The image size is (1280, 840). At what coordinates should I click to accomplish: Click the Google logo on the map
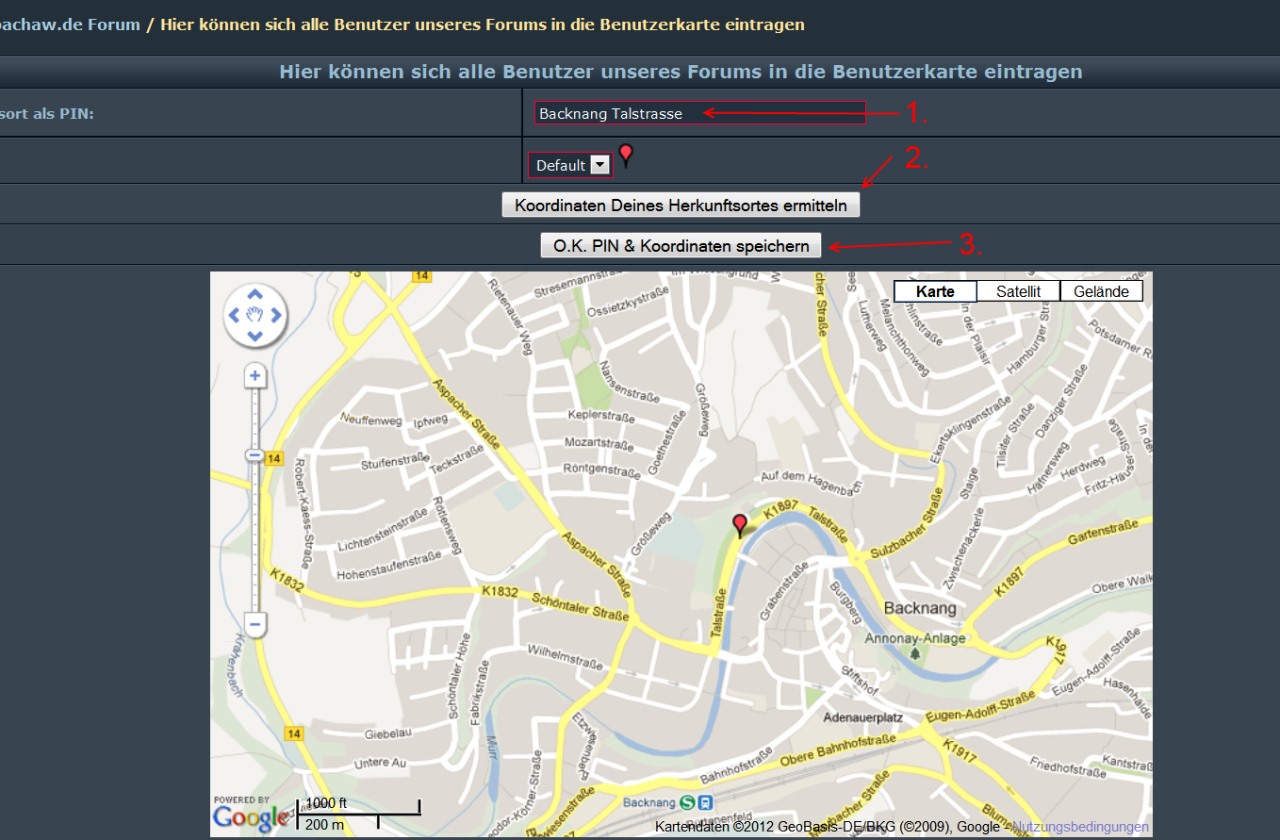250,817
